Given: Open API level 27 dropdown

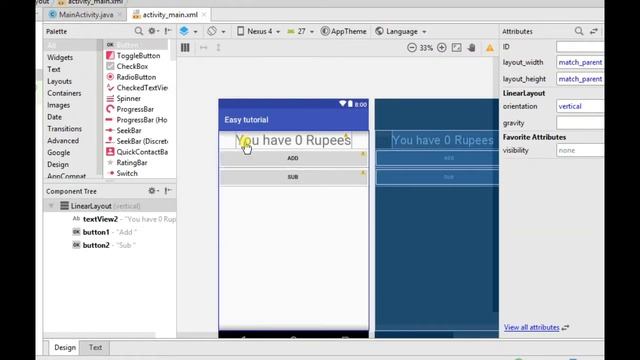Looking at the screenshot, I should tap(301, 31).
